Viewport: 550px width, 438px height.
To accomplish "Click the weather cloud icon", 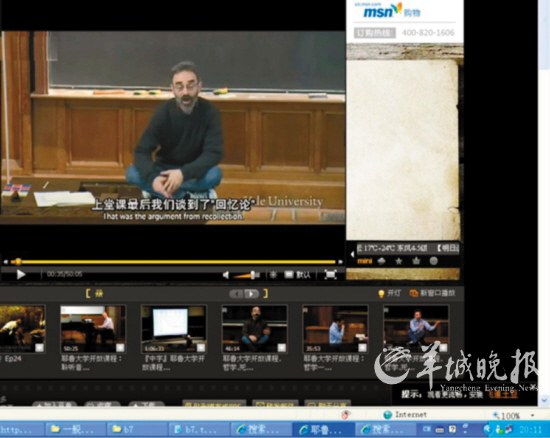I will click(x=381, y=261).
